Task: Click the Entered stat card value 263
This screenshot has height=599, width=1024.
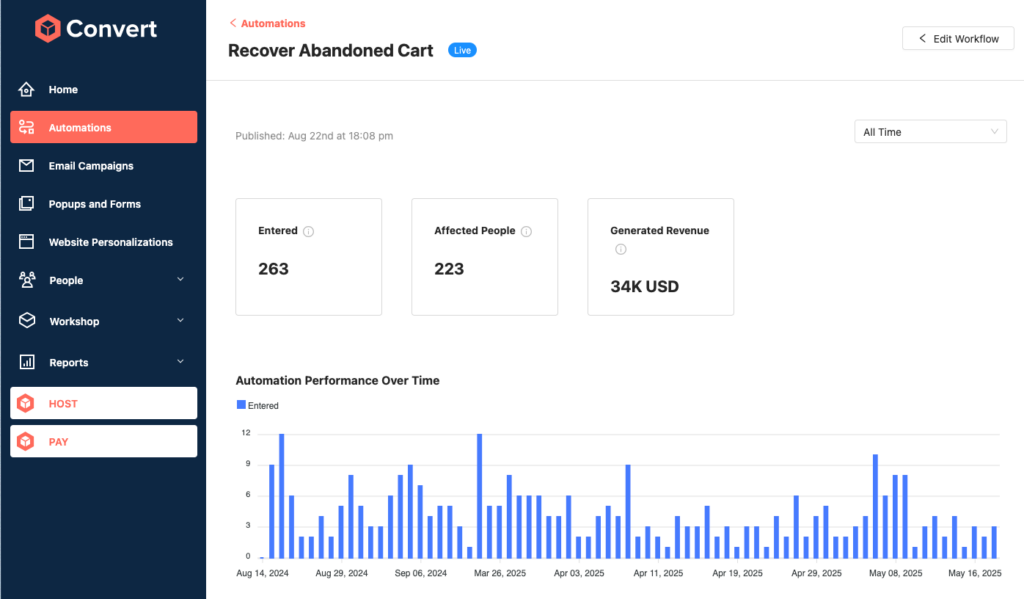Action: 273,269
